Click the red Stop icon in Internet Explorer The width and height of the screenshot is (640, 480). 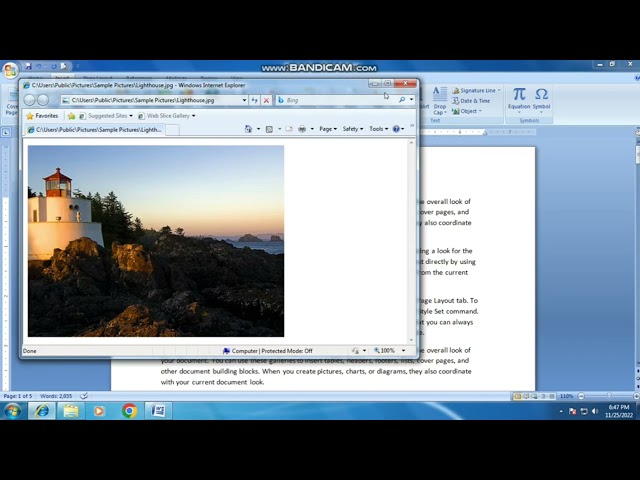[x=266, y=100]
